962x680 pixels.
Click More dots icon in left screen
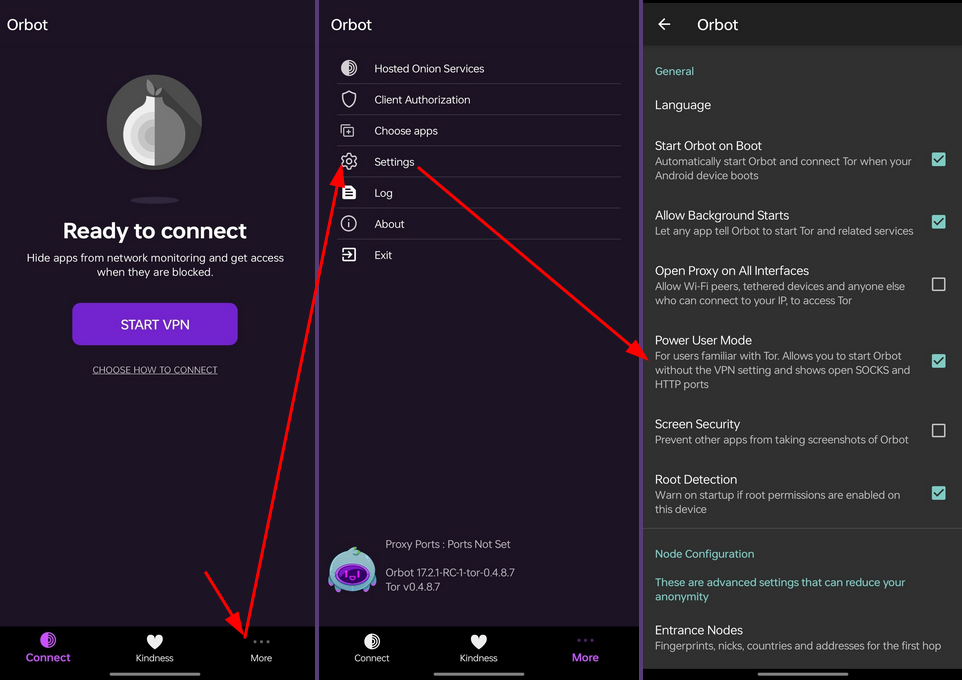(261, 642)
